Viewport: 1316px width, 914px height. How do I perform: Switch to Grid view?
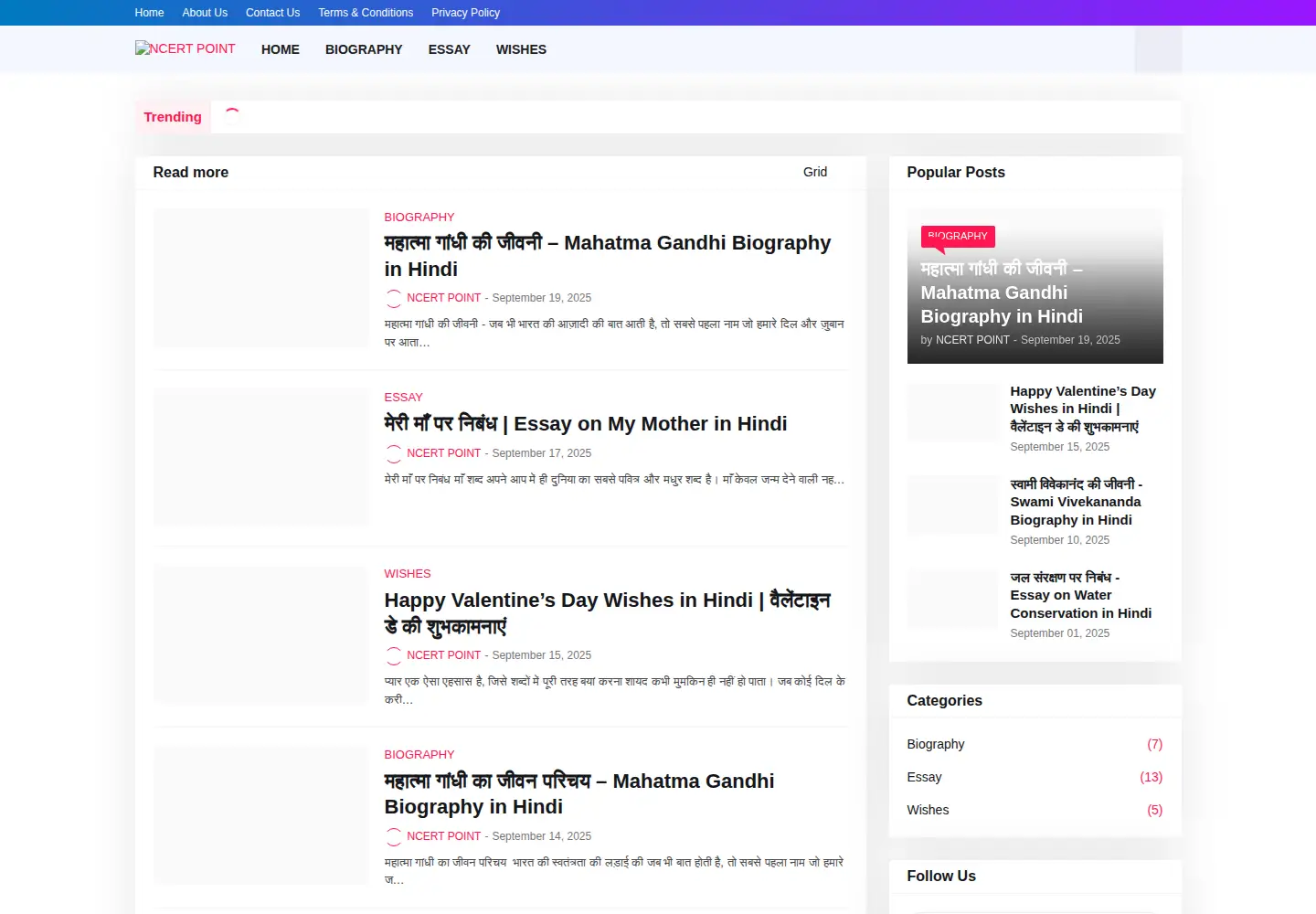(x=815, y=172)
